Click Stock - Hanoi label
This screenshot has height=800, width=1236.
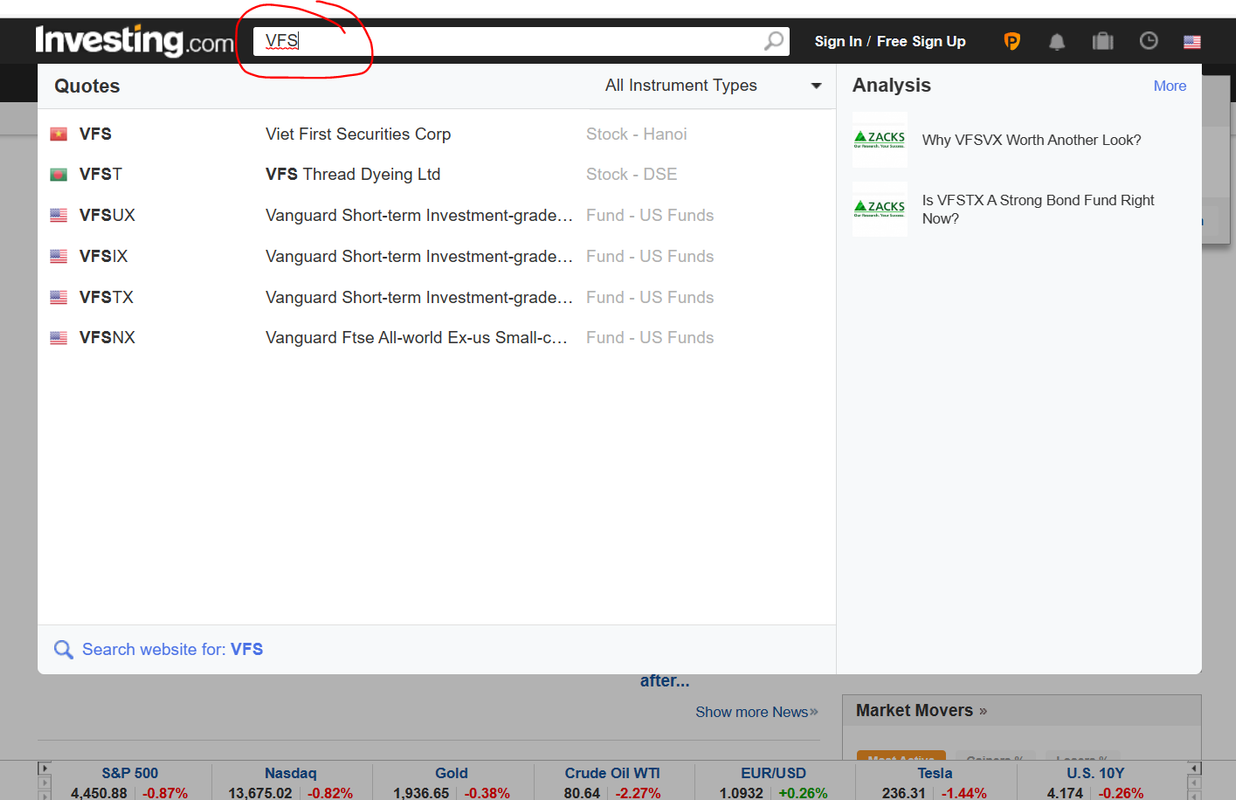[636, 134]
